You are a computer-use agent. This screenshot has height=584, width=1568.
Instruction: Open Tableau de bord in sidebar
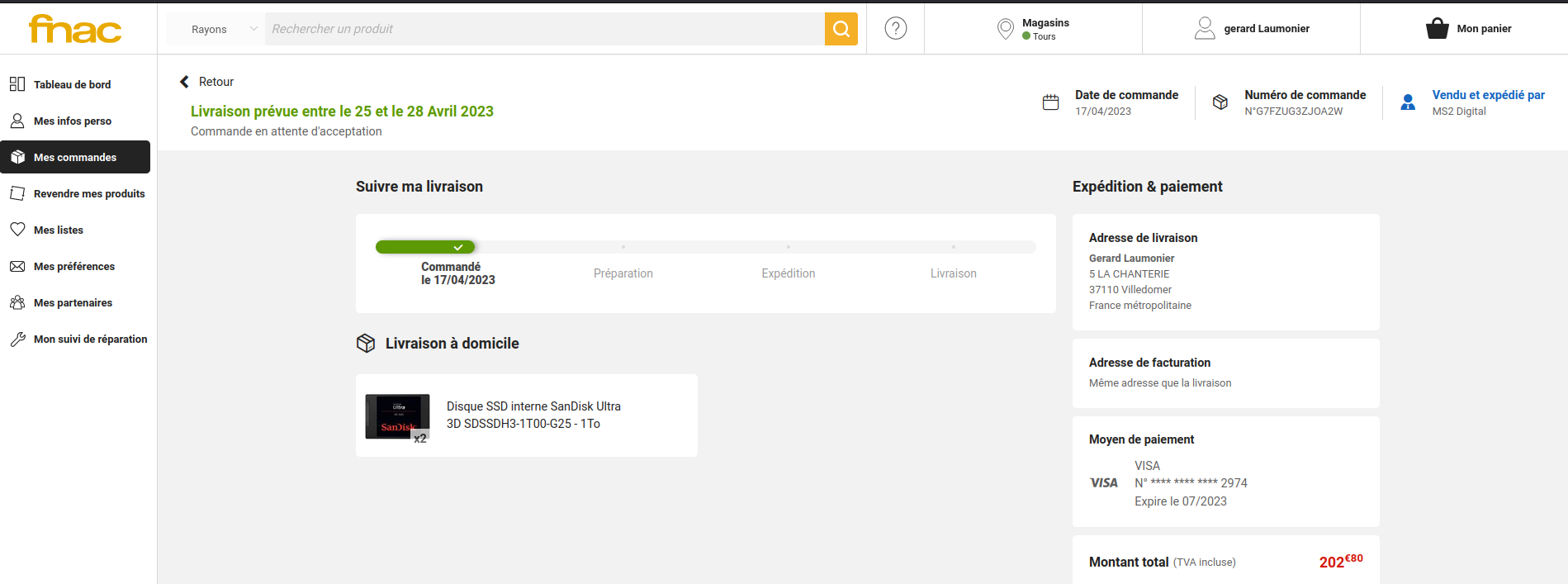pyautogui.click(x=72, y=84)
